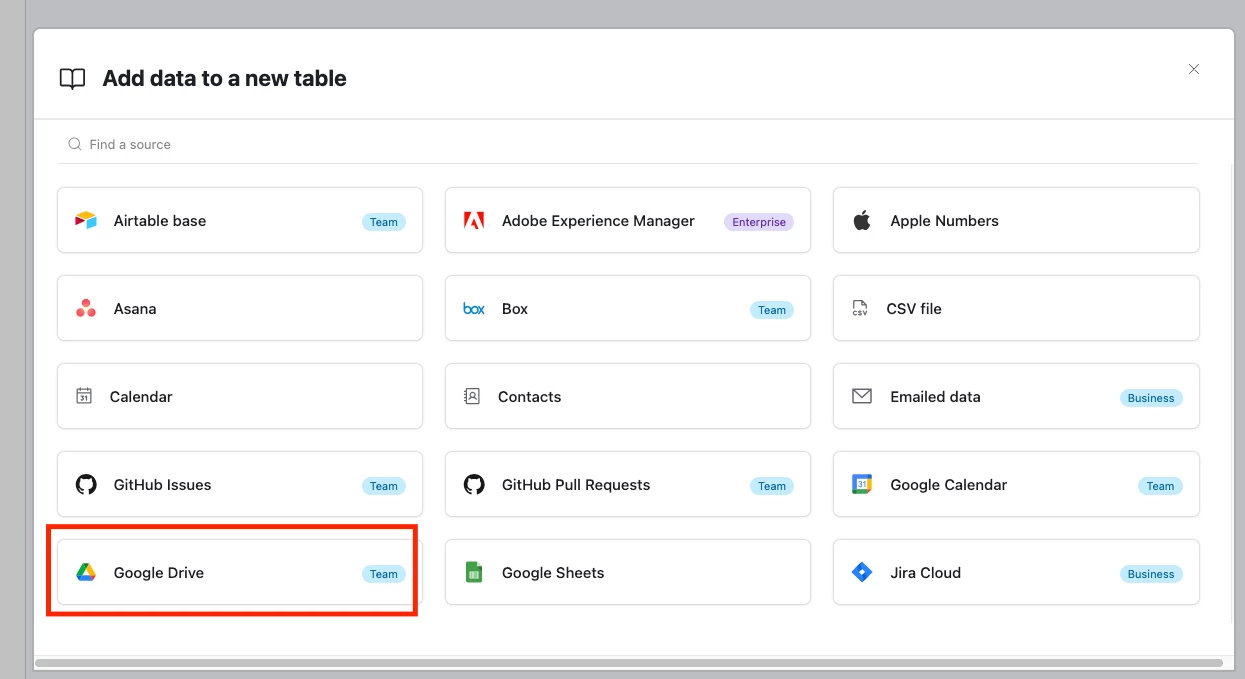The width and height of the screenshot is (1245, 679).
Task: Click the Airtable base logo icon
Action: [x=86, y=221]
